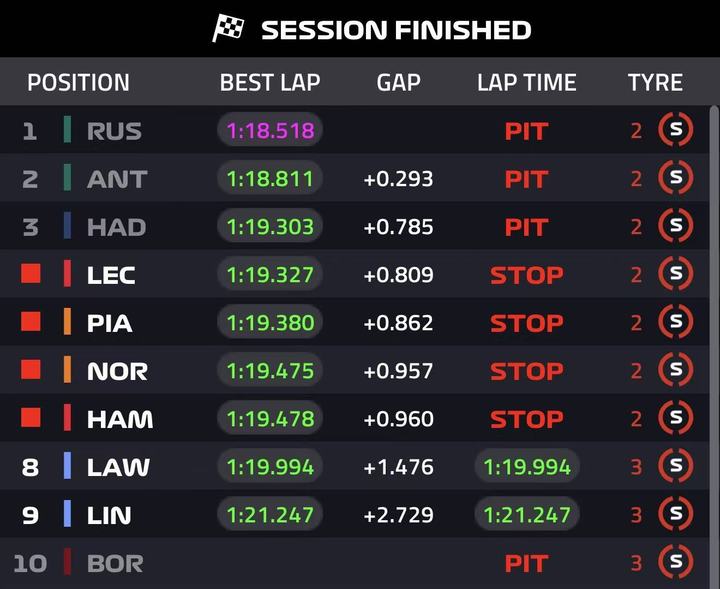Screen dimensions: 720x589
Task: Click red stop square beside HAM
Action: pyautogui.click(x=31, y=418)
